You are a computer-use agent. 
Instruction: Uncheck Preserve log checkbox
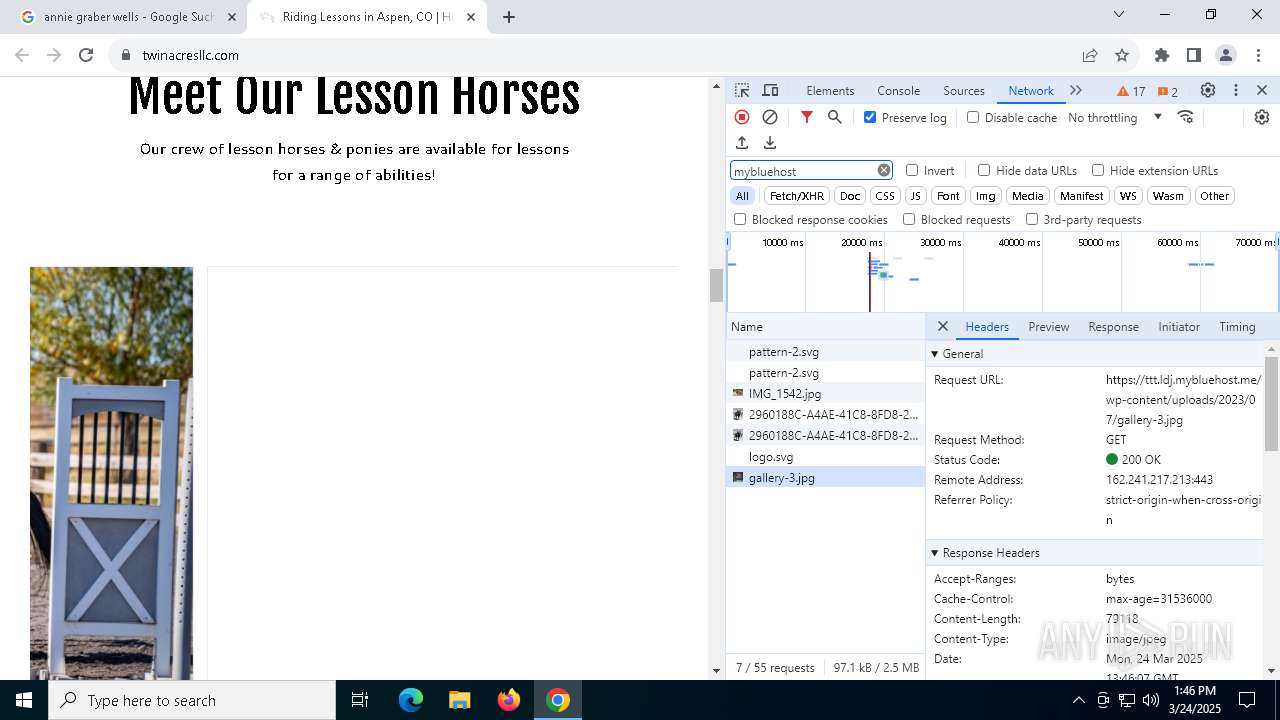pyautogui.click(x=870, y=117)
